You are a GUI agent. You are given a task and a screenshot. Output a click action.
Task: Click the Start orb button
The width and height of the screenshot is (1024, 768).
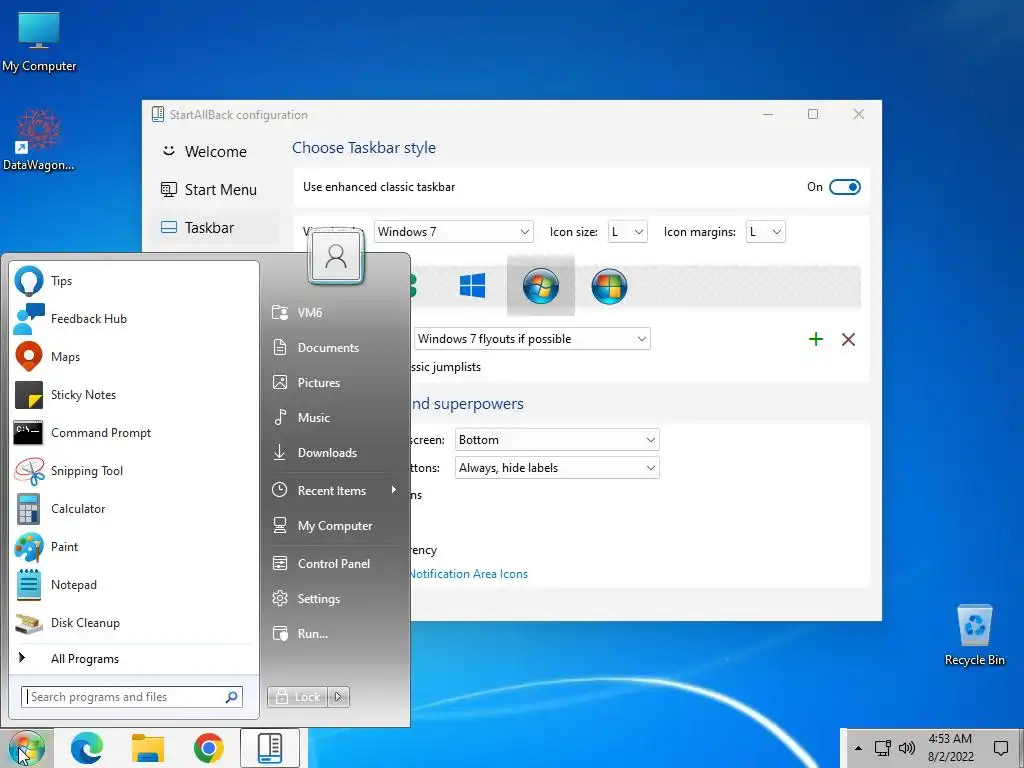coord(26,748)
